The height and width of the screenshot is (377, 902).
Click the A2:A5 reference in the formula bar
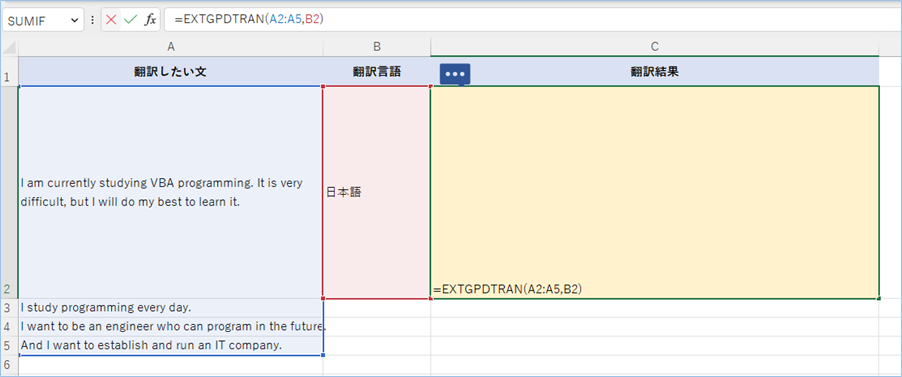285,20
